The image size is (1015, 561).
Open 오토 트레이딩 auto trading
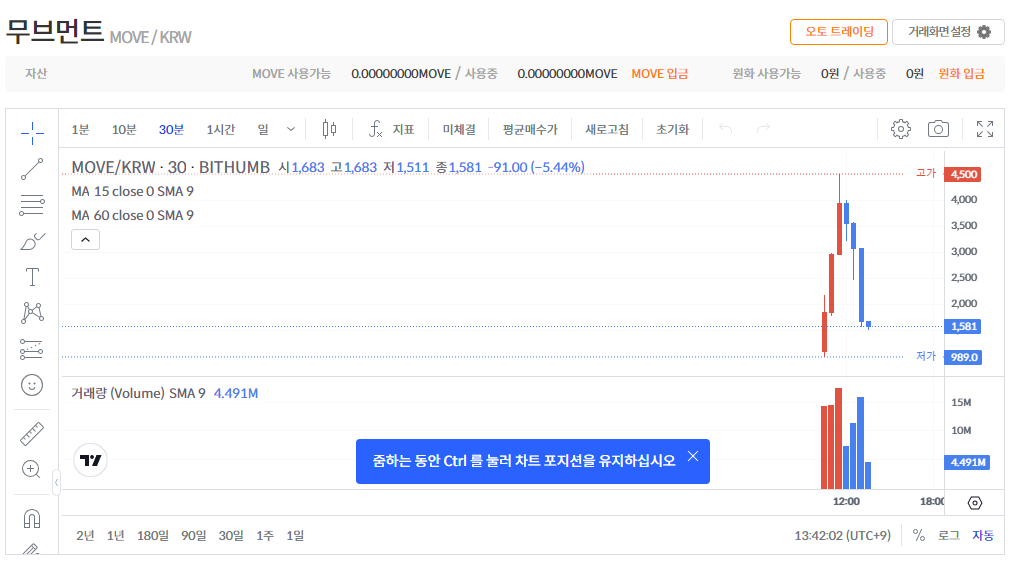point(839,32)
